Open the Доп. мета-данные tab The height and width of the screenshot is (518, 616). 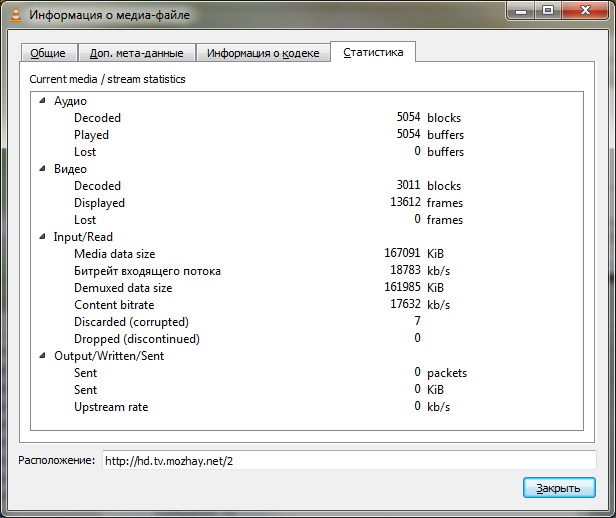pos(137,53)
